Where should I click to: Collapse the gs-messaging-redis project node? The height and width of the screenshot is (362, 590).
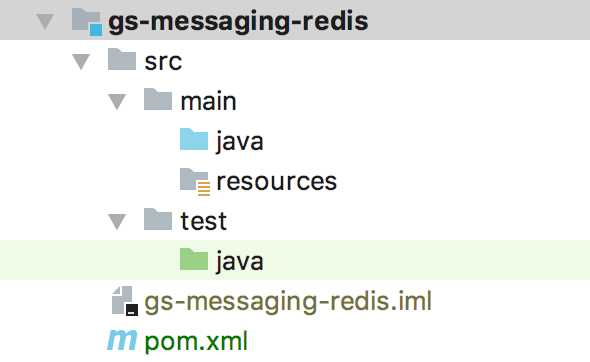pos(45,21)
